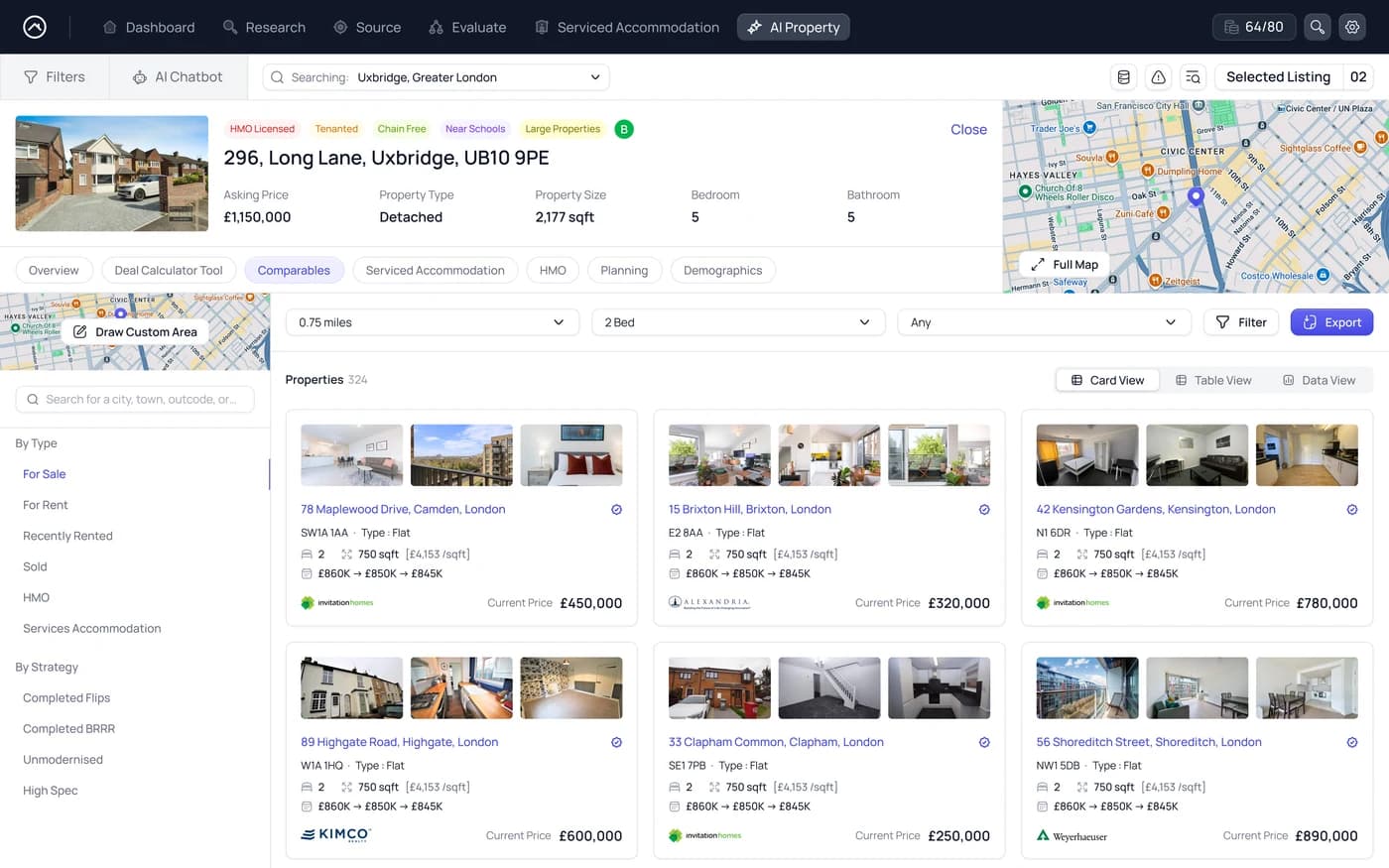Viewport: 1389px width, 868px height.
Task: Open 56 Shoreditch Street listing link
Action: (1149, 742)
